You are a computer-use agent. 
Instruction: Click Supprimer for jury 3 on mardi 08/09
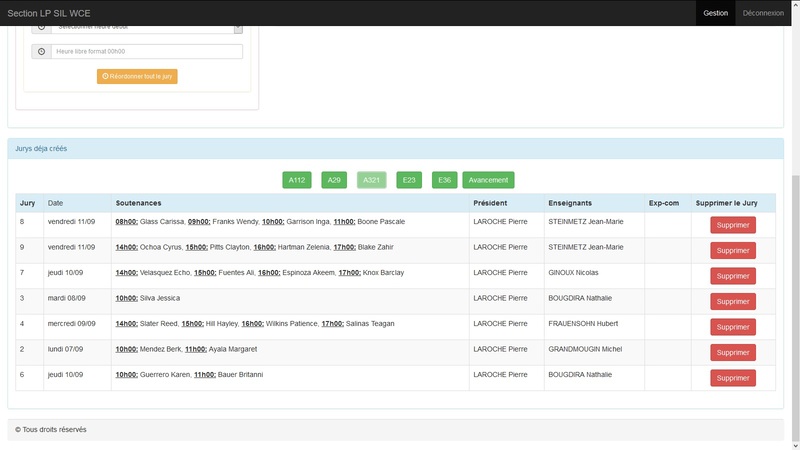[x=732, y=302]
